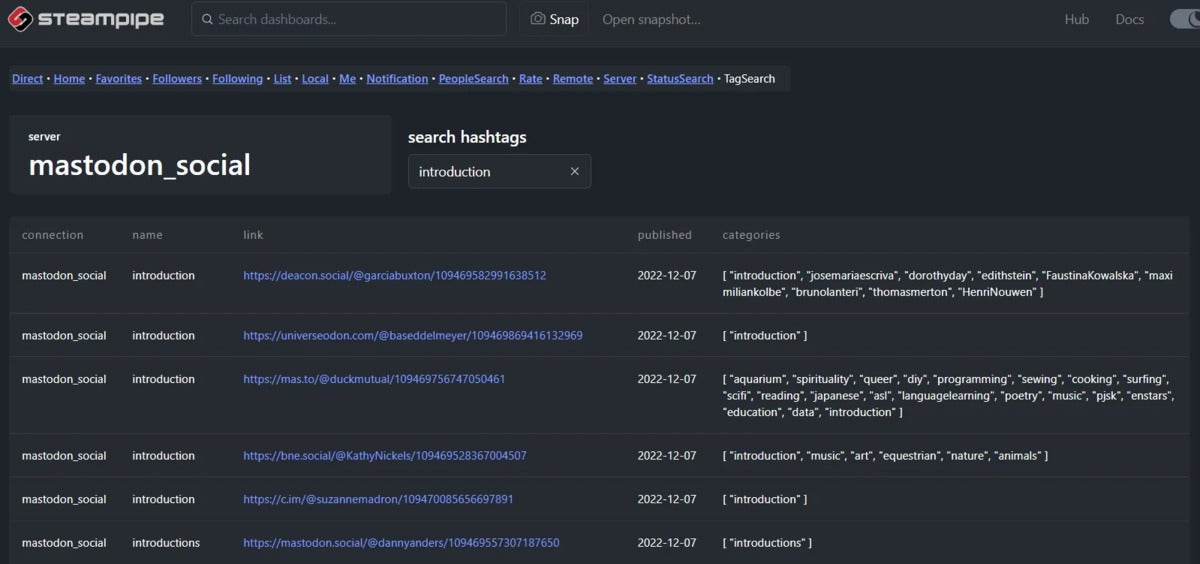Viewport: 1200px width, 564px height.
Task: Click the name cell in the duckmutual row
Action: [x=163, y=379]
